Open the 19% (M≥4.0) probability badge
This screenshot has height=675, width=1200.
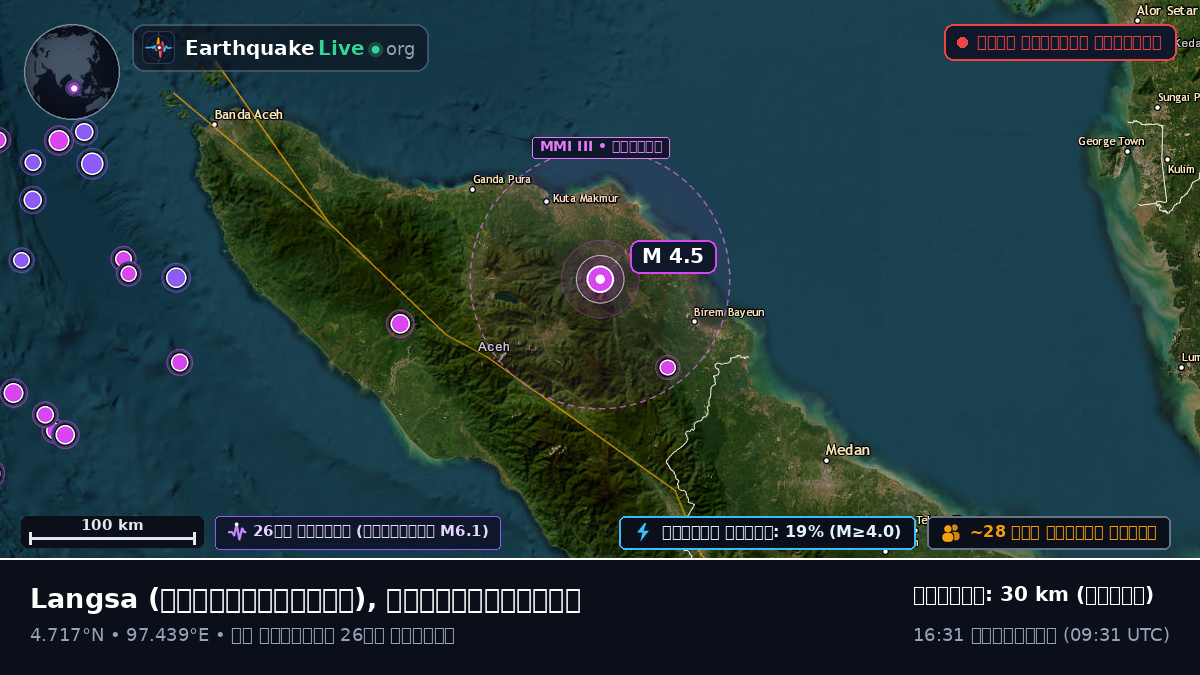point(767,532)
